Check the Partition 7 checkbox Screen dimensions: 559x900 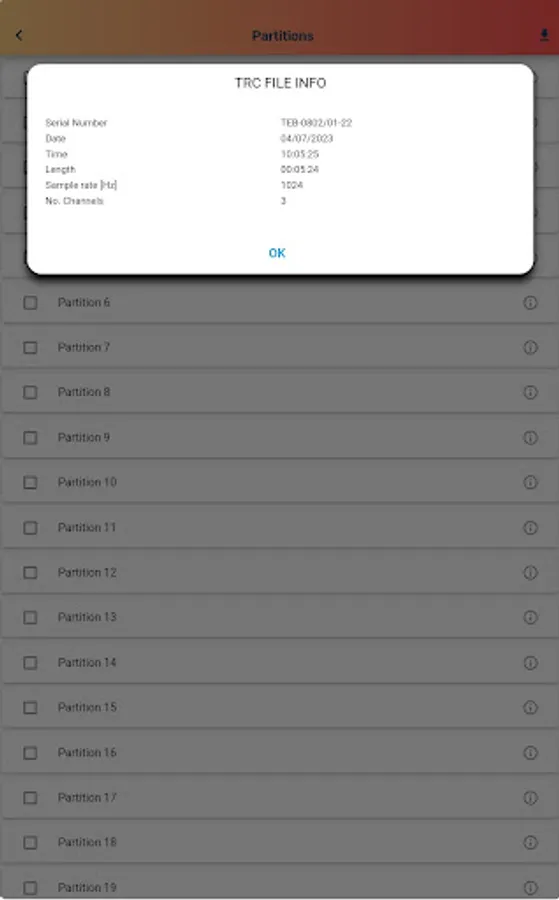click(x=30, y=347)
